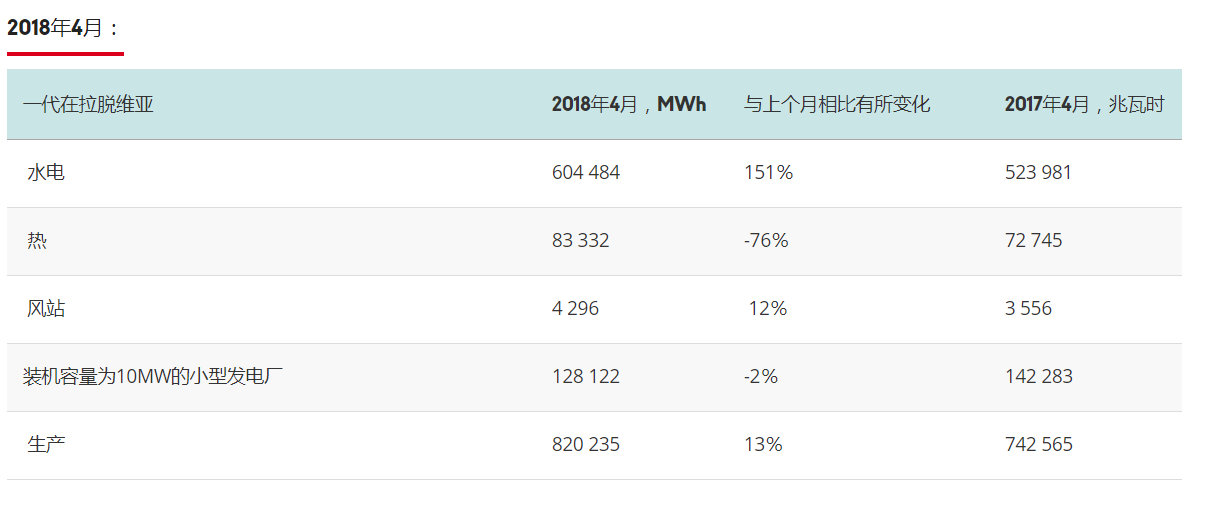The height and width of the screenshot is (508, 1213).
Task: Select the value 83 332
Action: [x=580, y=240]
